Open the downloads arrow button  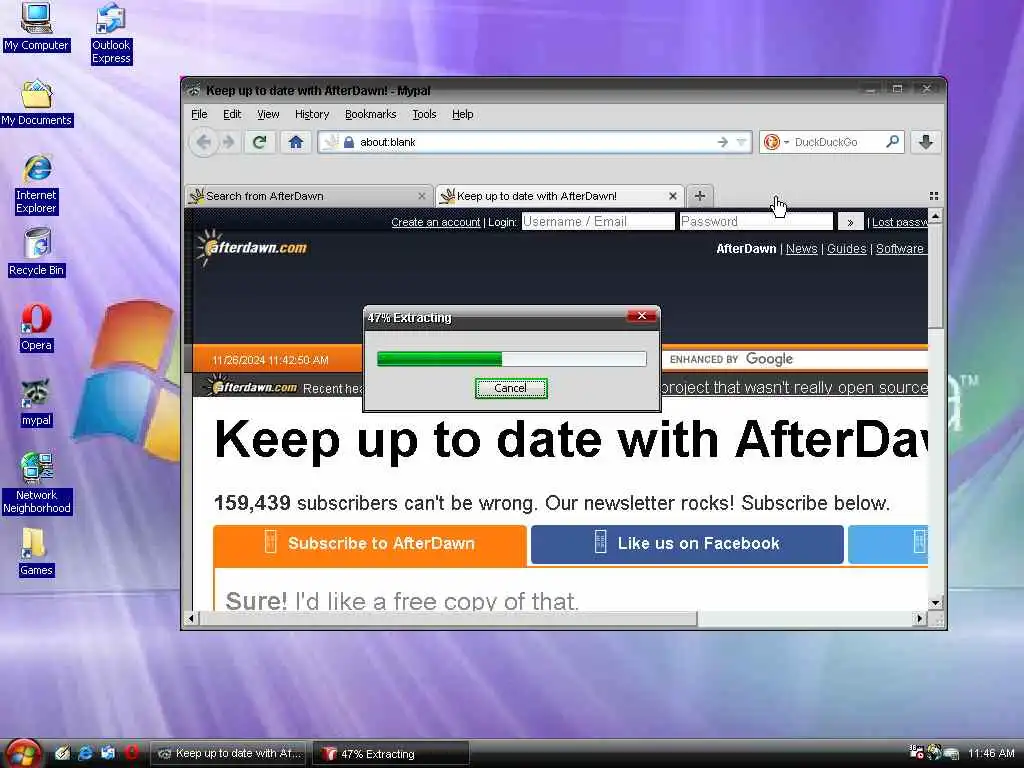click(925, 142)
